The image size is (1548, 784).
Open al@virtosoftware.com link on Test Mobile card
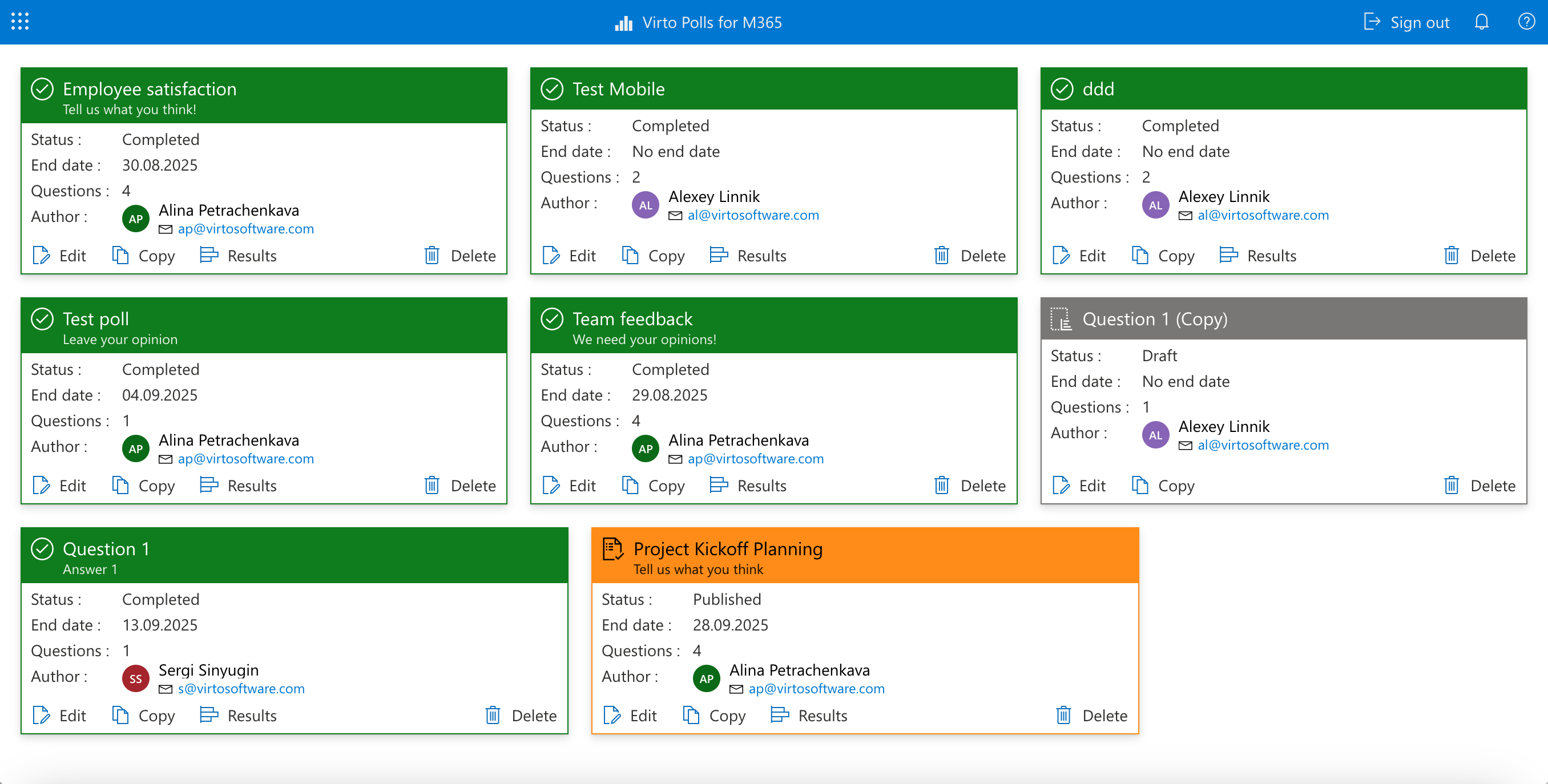coord(753,215)
